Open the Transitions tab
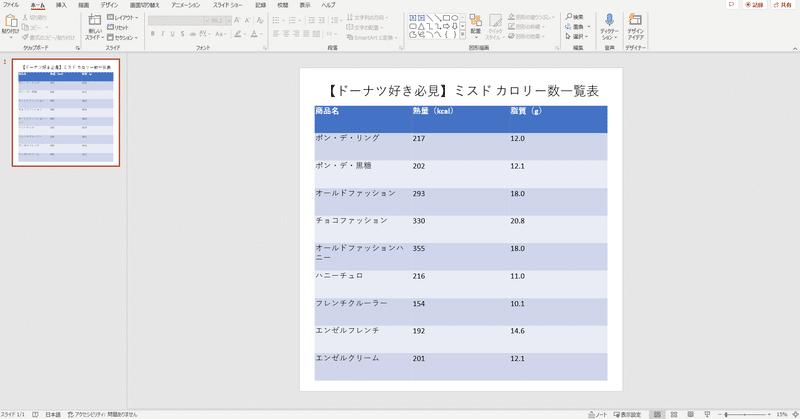Viewport: 800px width, 419px height. coord(144,5)
